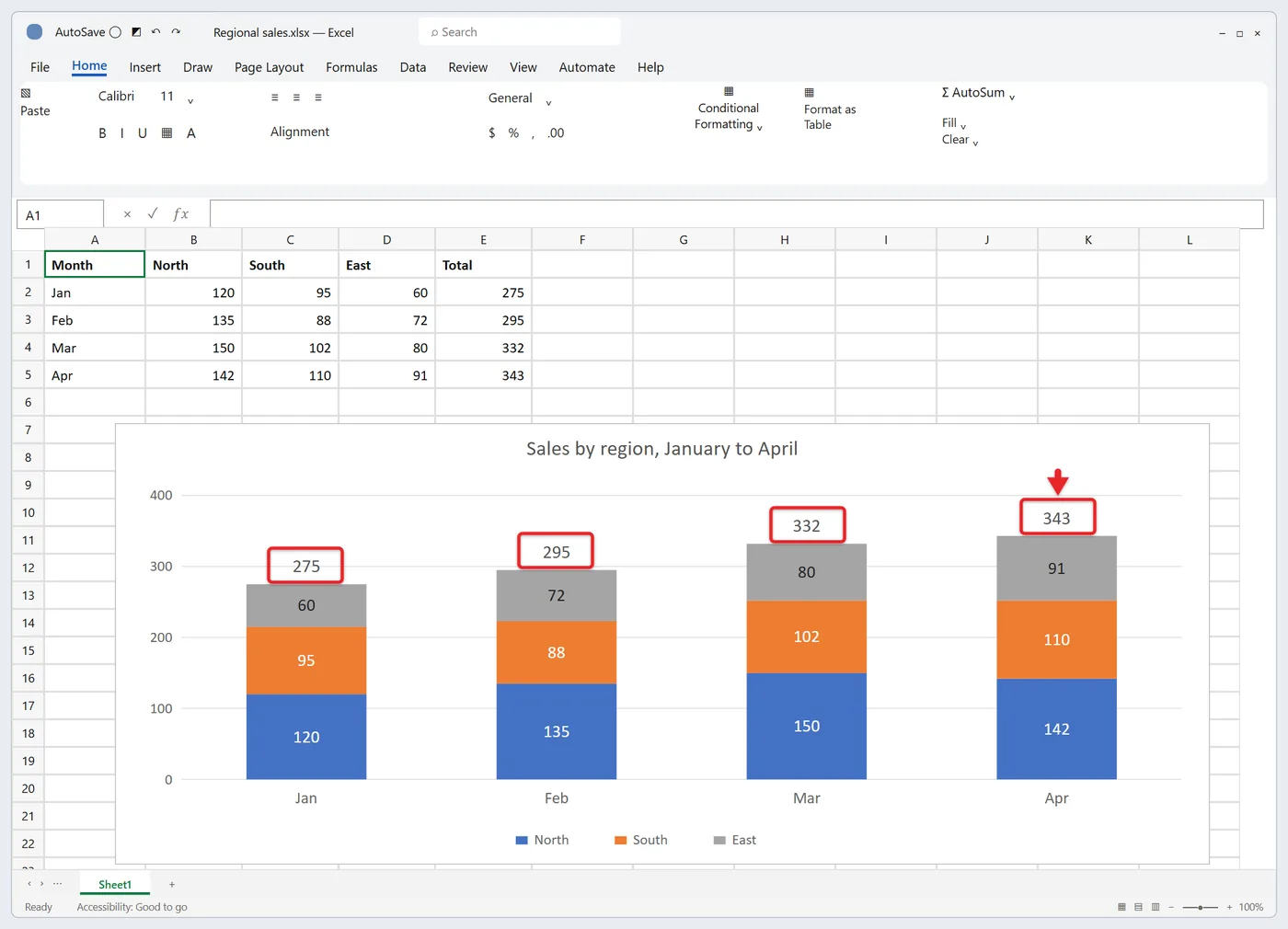
Task: Switch to Page Break Preview in status bar
Action: point(1156,907)
